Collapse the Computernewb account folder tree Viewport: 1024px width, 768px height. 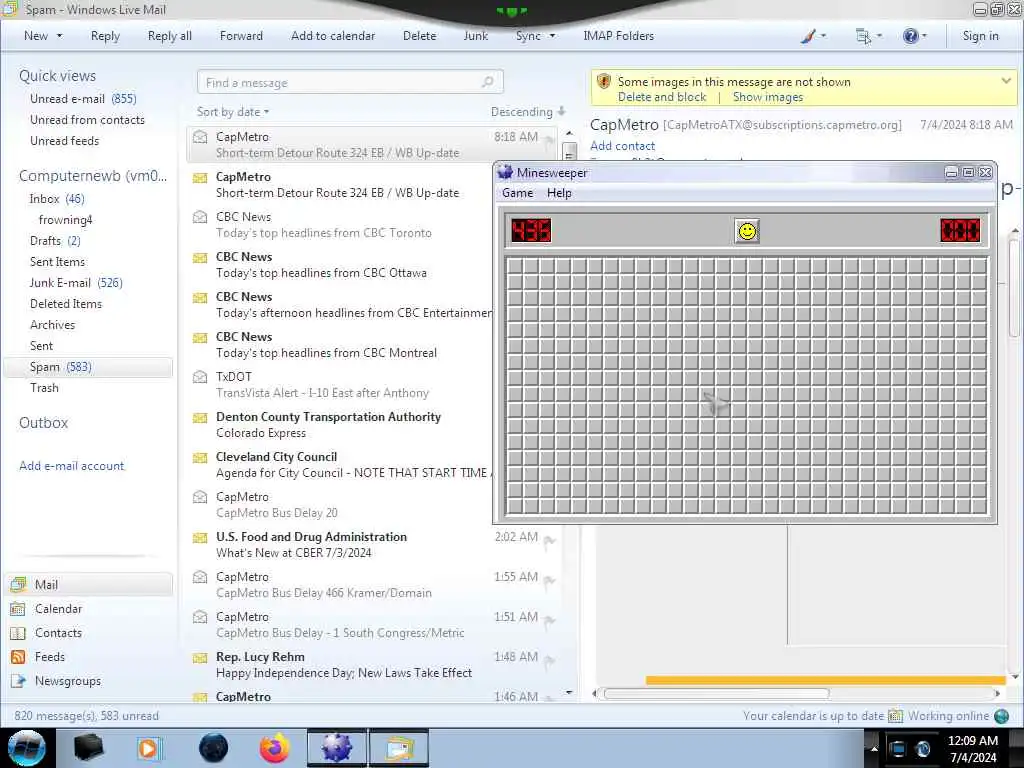(93, 176)
